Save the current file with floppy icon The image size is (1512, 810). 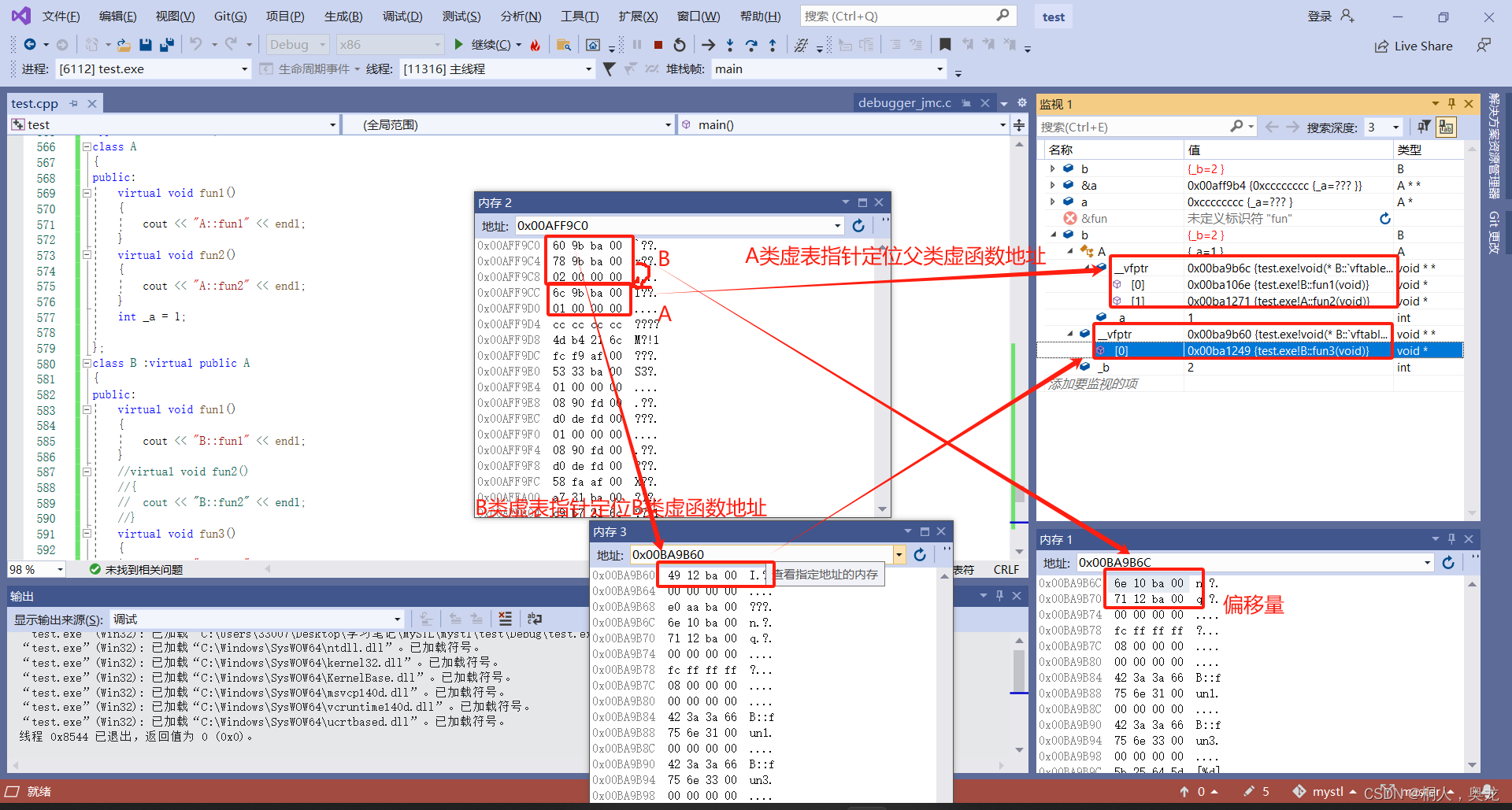(146, 45)
